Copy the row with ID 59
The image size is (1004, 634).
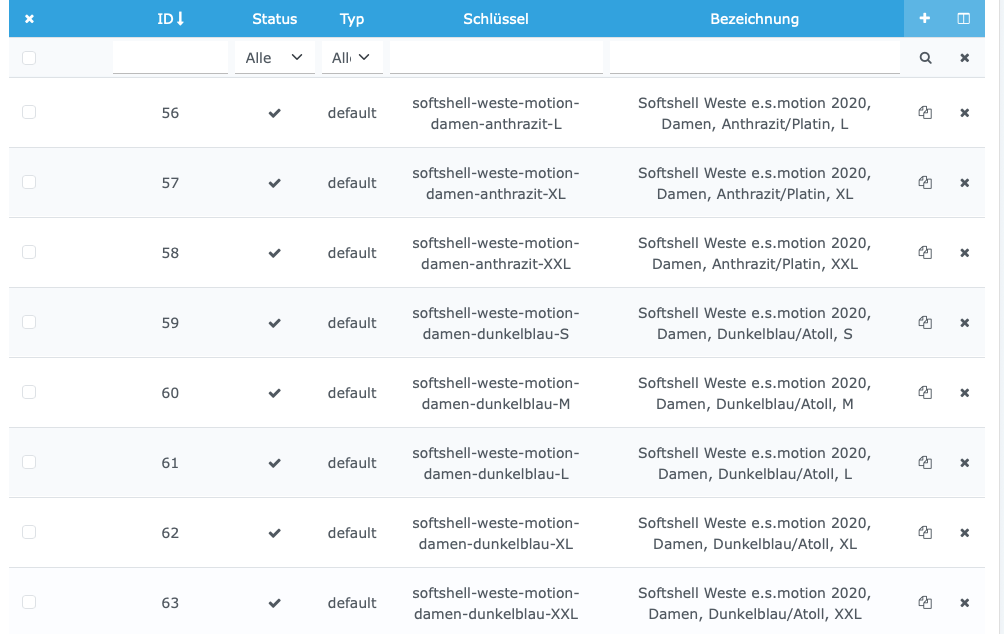[x=925, y=322]
